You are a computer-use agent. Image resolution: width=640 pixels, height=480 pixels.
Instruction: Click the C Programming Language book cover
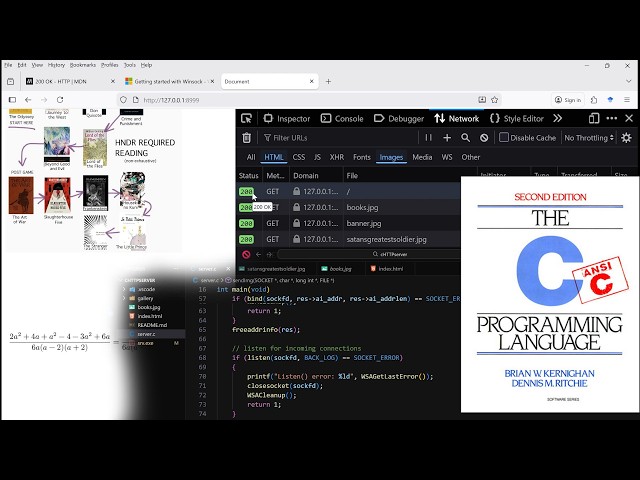(549, 294)
